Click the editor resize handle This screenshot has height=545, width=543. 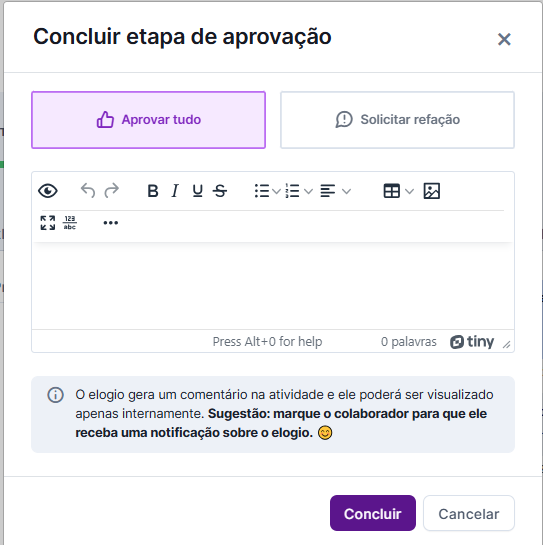point(506,344)
